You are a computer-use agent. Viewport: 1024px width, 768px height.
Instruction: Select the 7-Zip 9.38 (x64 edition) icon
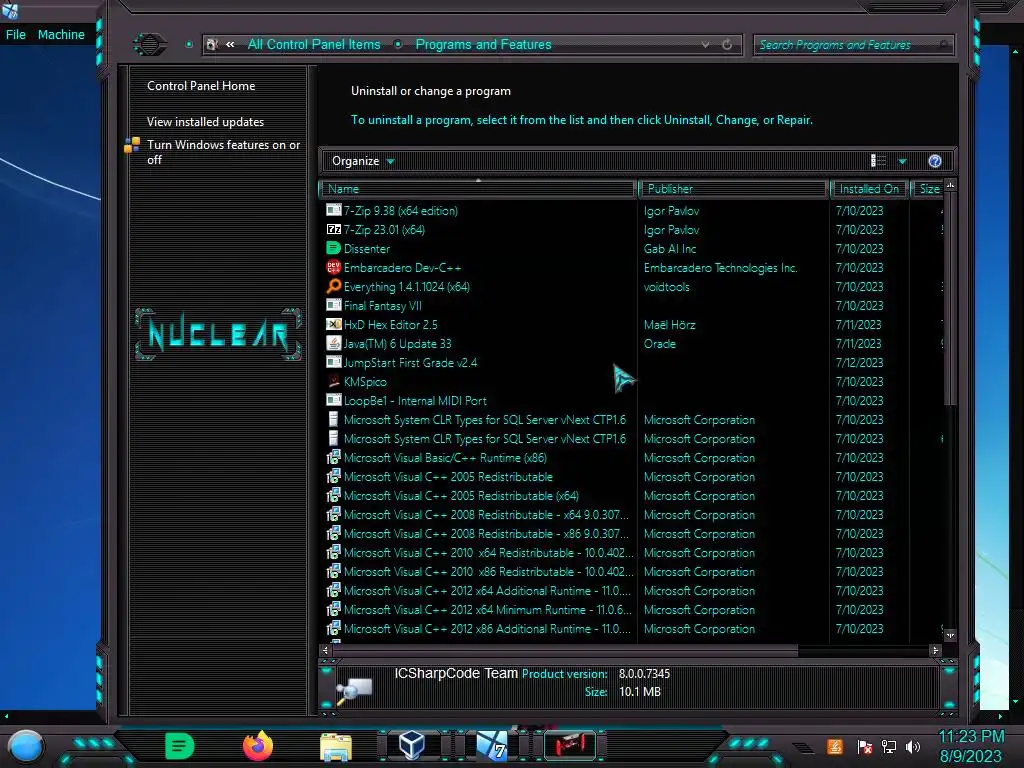coord(334,210)
